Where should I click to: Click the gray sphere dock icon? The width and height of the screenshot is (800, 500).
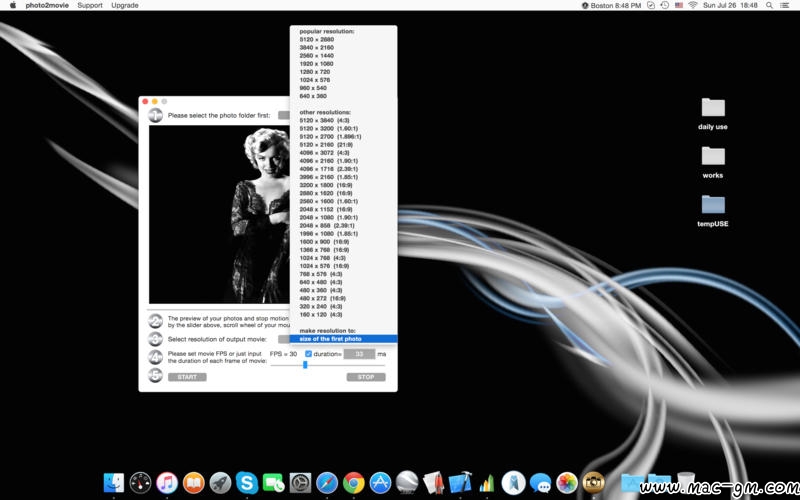pyautogui.click(x=407, y=482)
